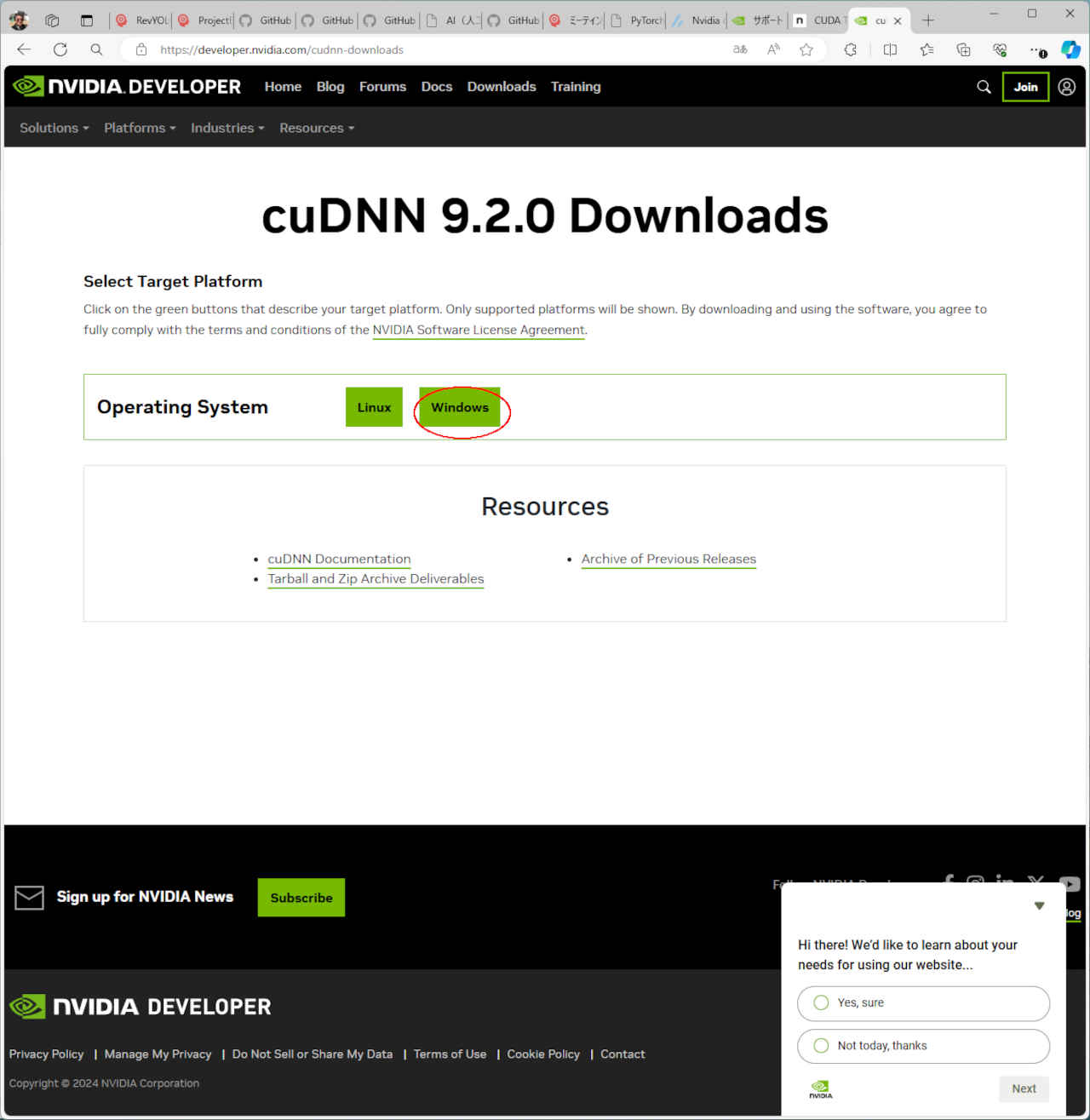This screenshot has width=1090, height=1120.
Task: Click the NVIDIA Developer logo in header
Action: 127,87
